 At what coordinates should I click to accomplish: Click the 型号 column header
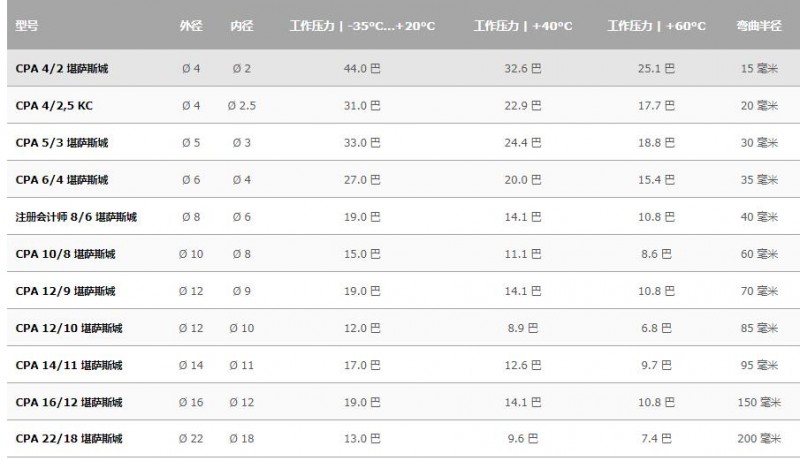[x=27, y=25]
